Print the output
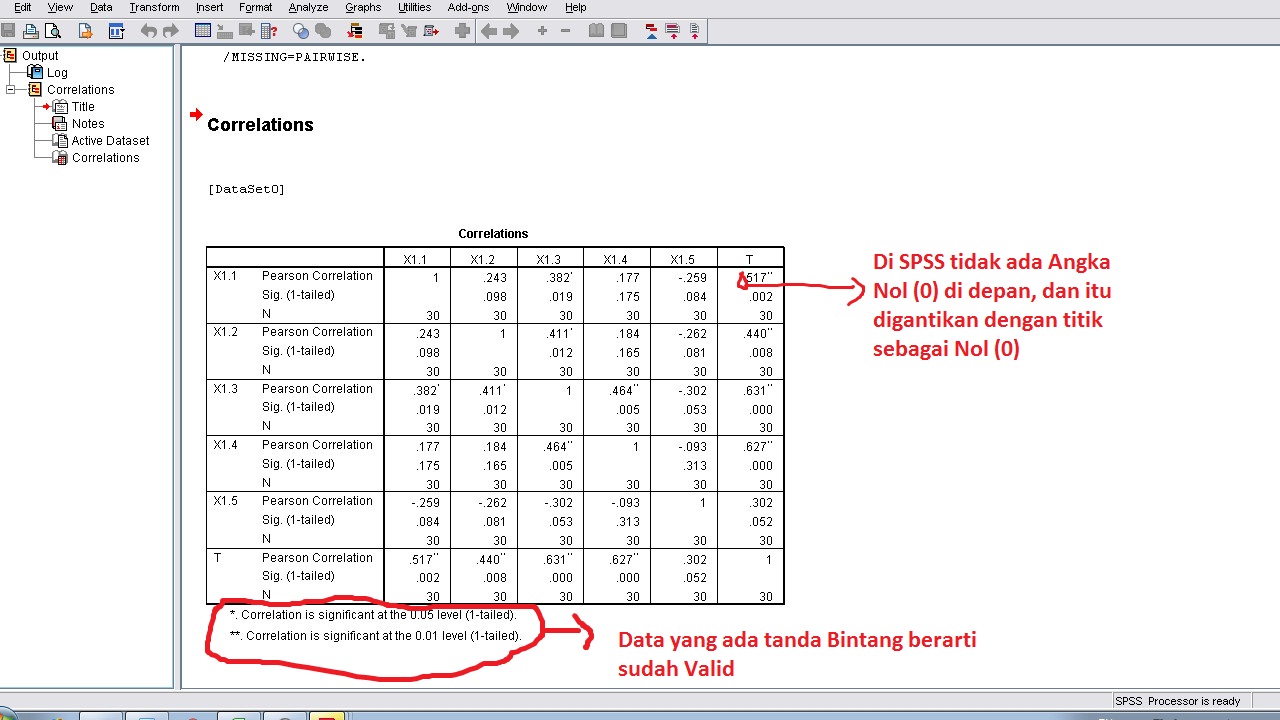This screenshot has width=1280, height=720. 30,30
